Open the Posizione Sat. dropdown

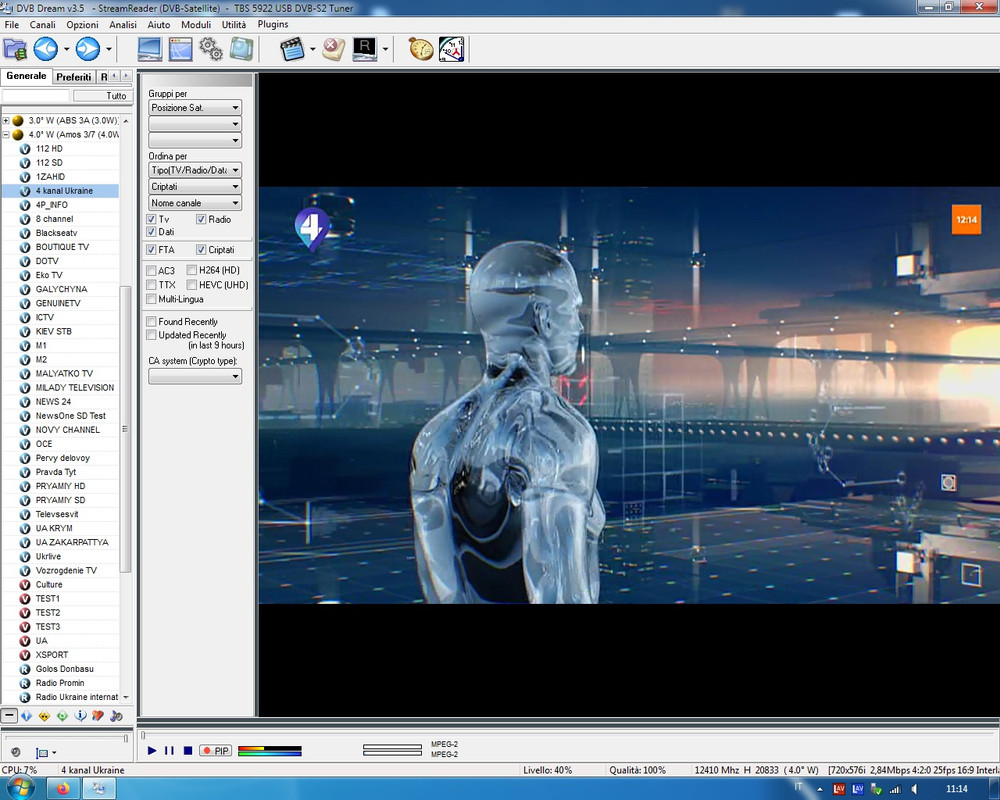195,108
